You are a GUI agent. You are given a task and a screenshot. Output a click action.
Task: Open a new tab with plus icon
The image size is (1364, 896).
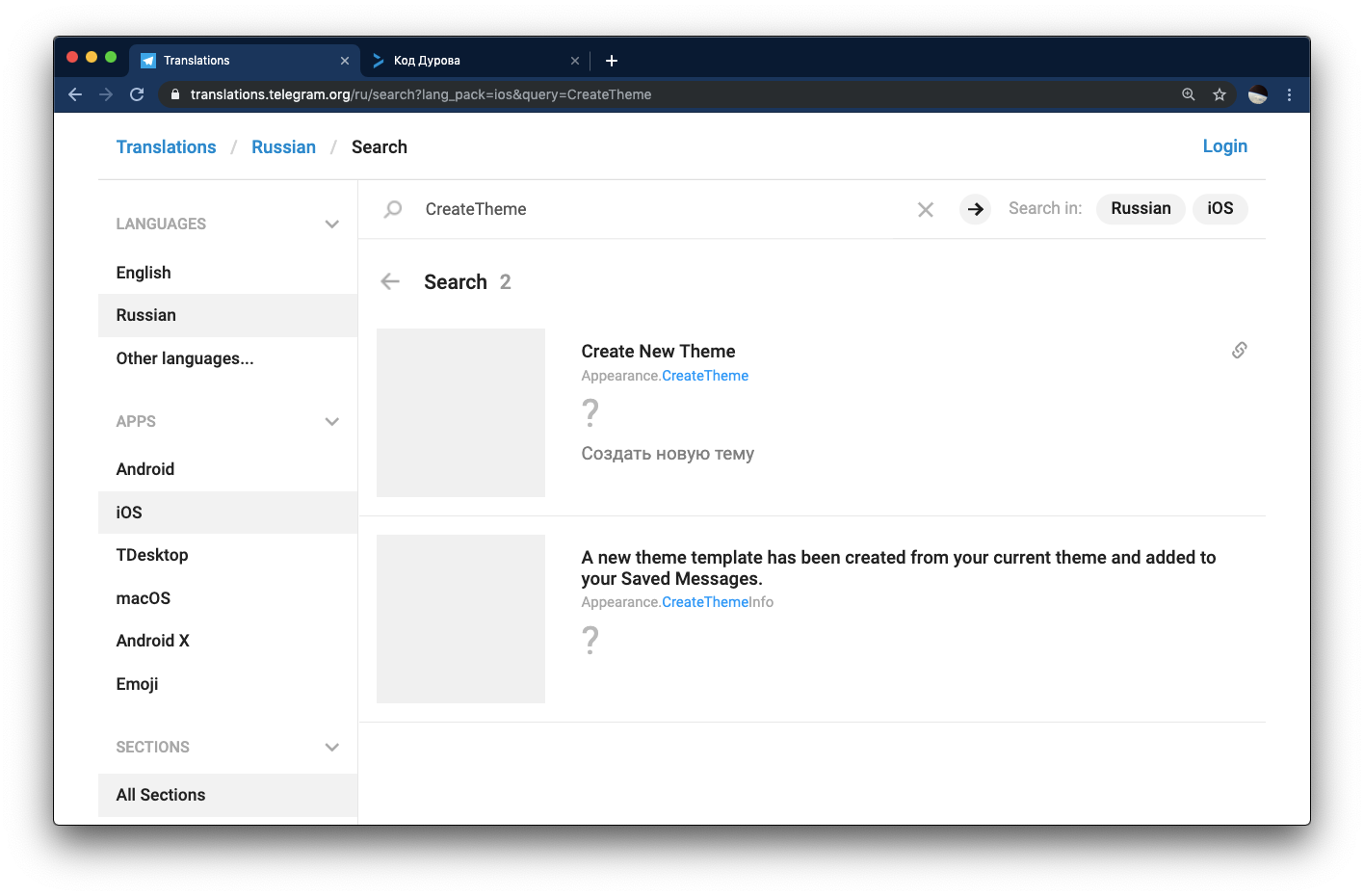coord(612,61)
